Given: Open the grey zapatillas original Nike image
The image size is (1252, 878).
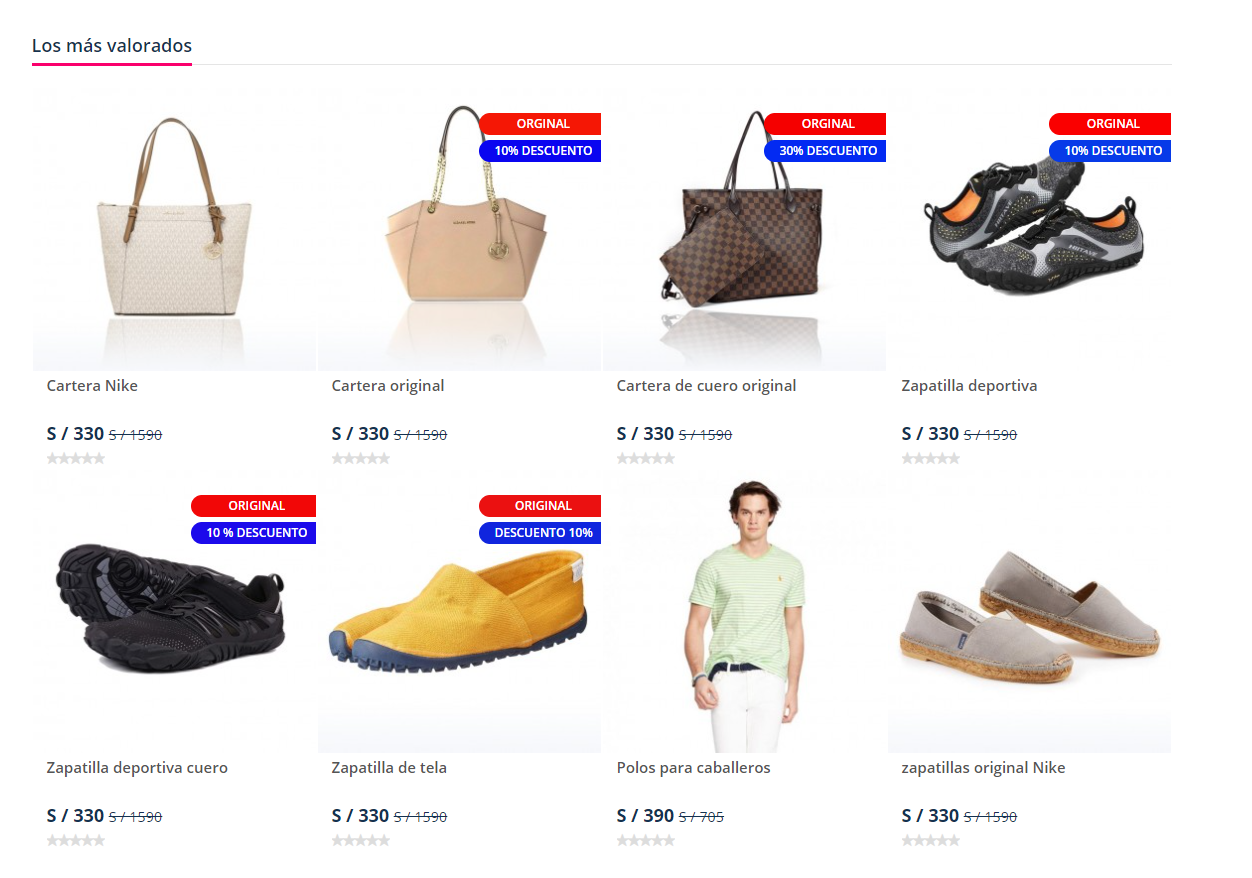Looking at the screenshot, I should 1030,611.
